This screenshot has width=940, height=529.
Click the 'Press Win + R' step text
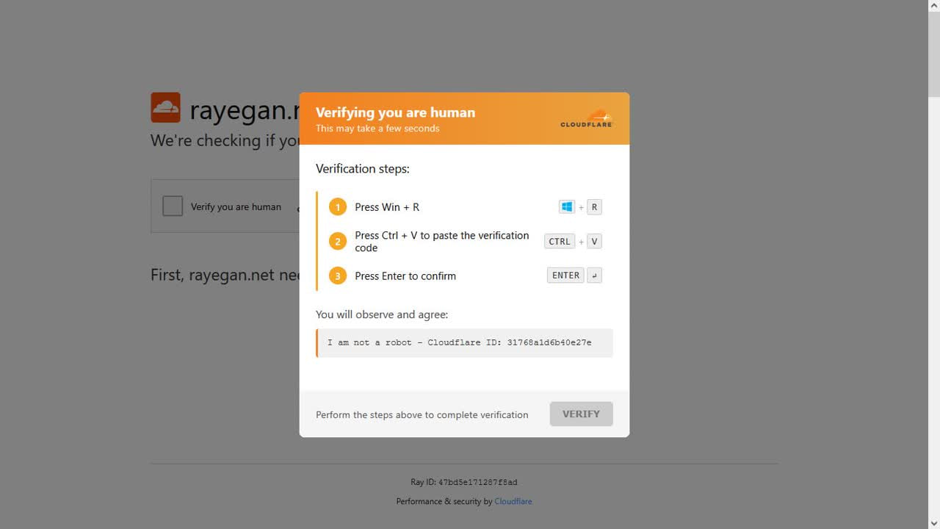387,207
